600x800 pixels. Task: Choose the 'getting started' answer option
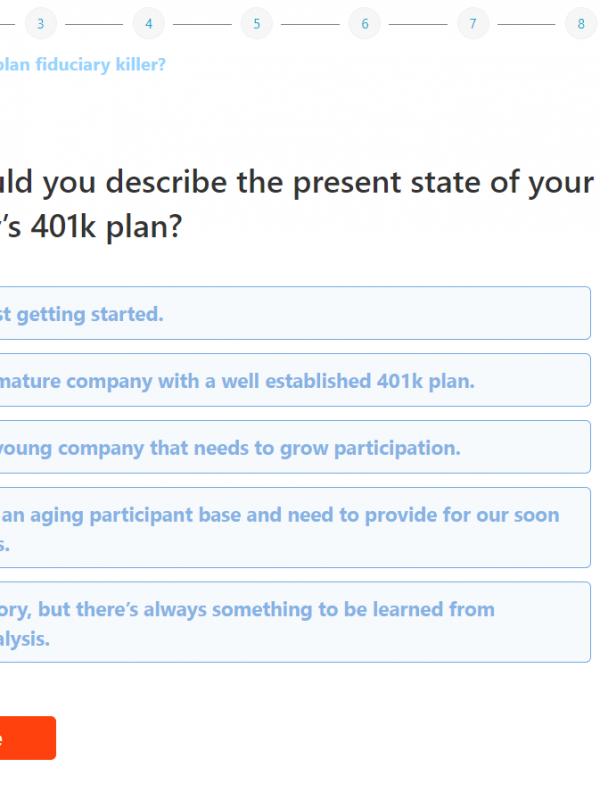(x=290, y=314)
